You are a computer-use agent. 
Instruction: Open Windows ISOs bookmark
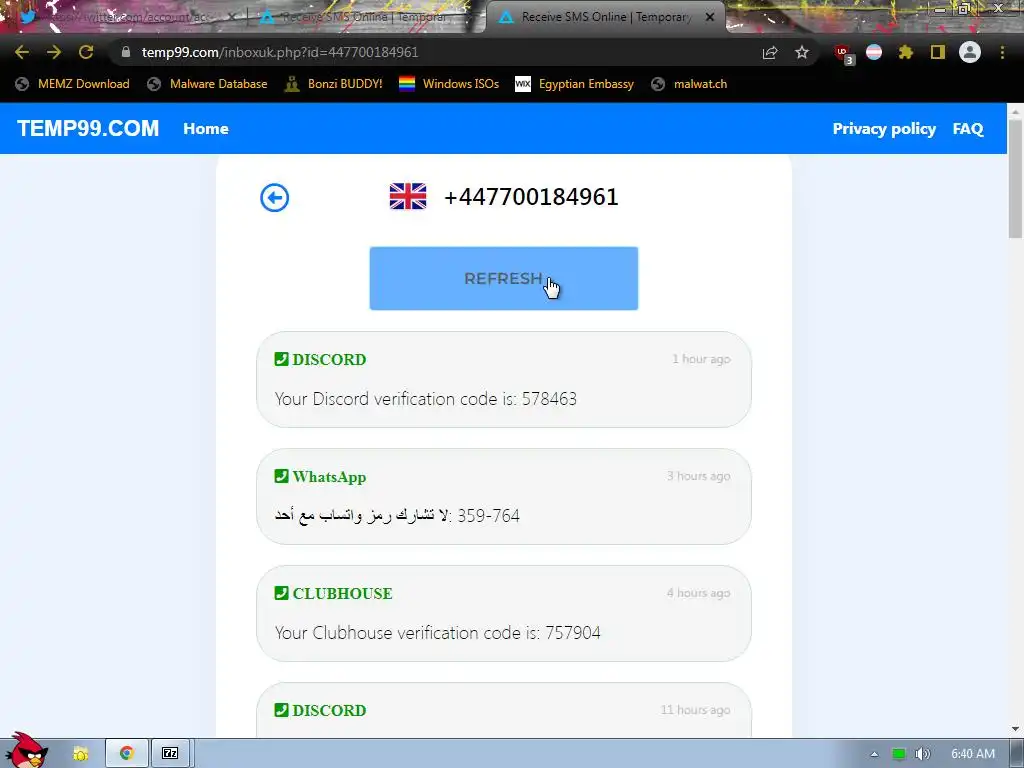click(449, 84)
